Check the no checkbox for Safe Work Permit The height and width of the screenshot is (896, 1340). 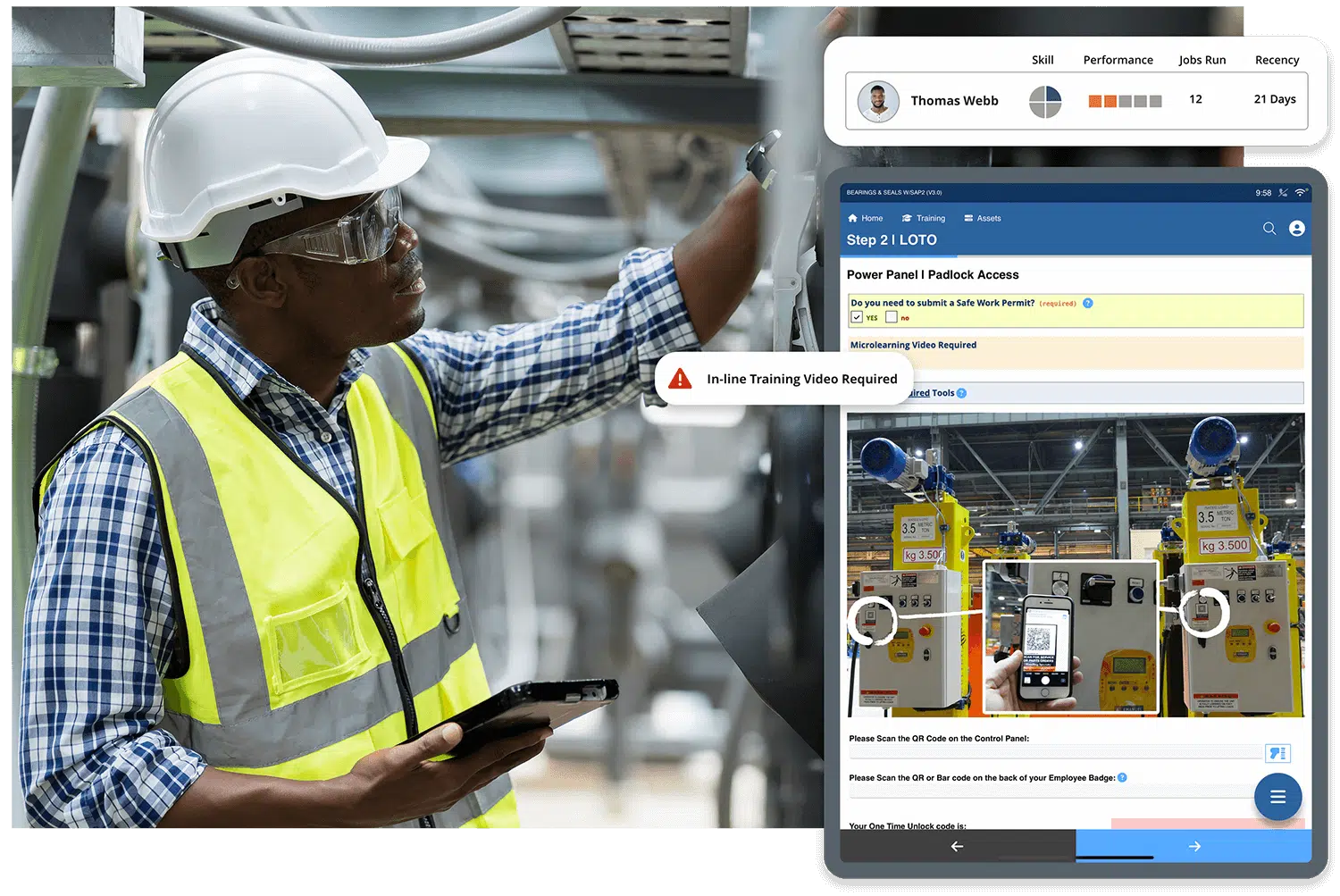coord(891,317)
